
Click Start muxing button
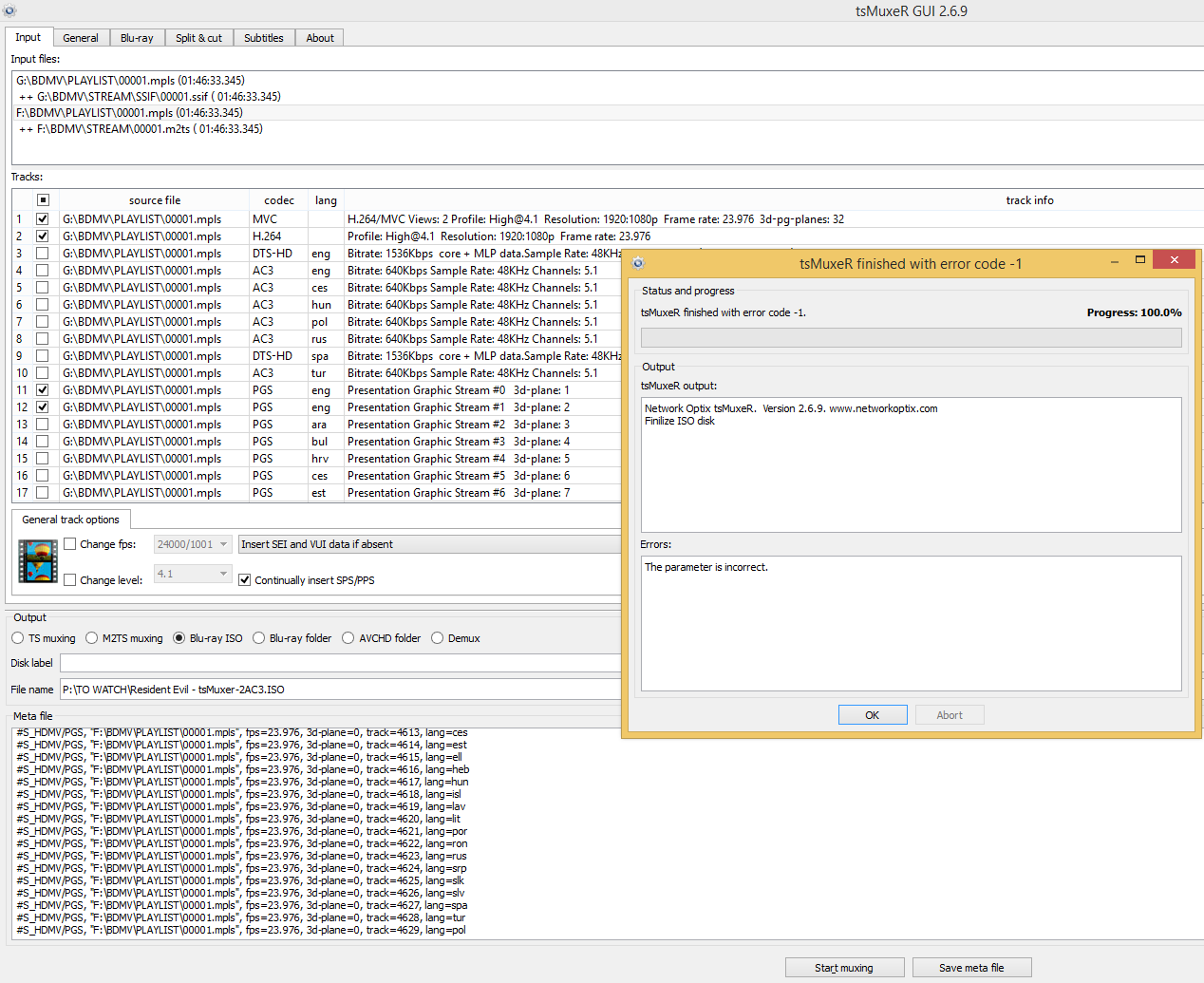pos(844,968)
